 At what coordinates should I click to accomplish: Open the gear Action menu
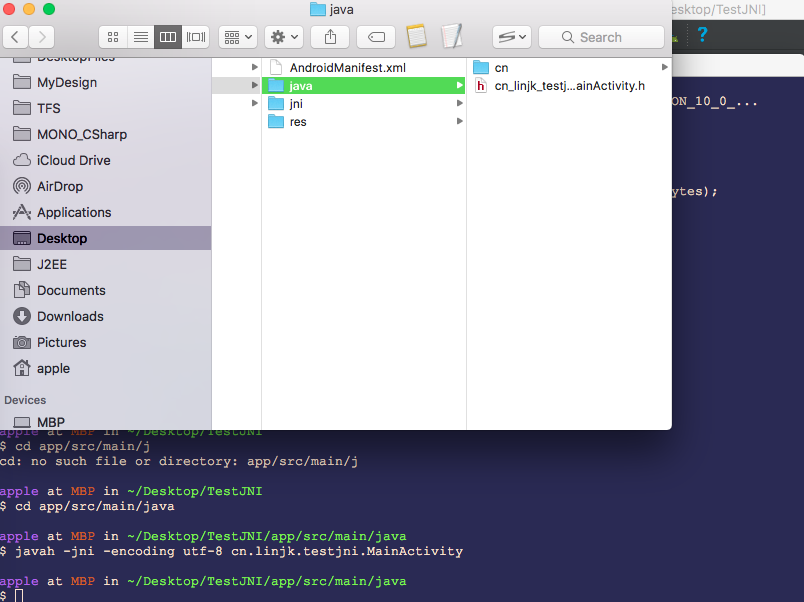point(284,37)
